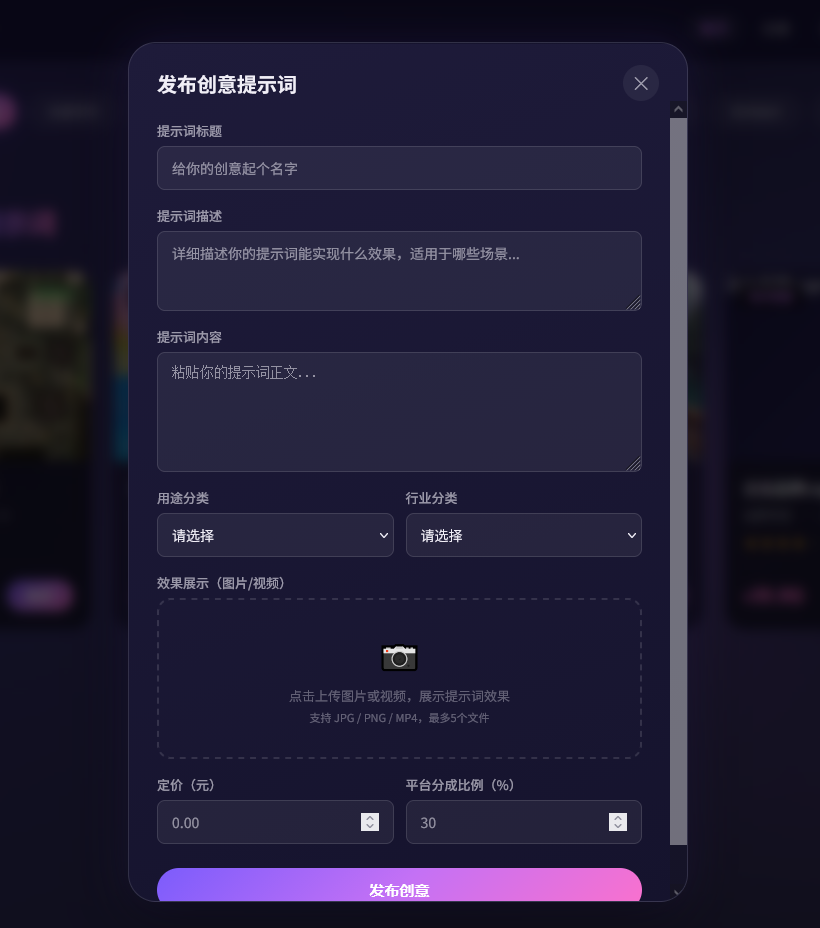The width and height of the screenshot is (820, 928).
Task: Click the 提示词标题 input field
Action: tap(399, 168)
